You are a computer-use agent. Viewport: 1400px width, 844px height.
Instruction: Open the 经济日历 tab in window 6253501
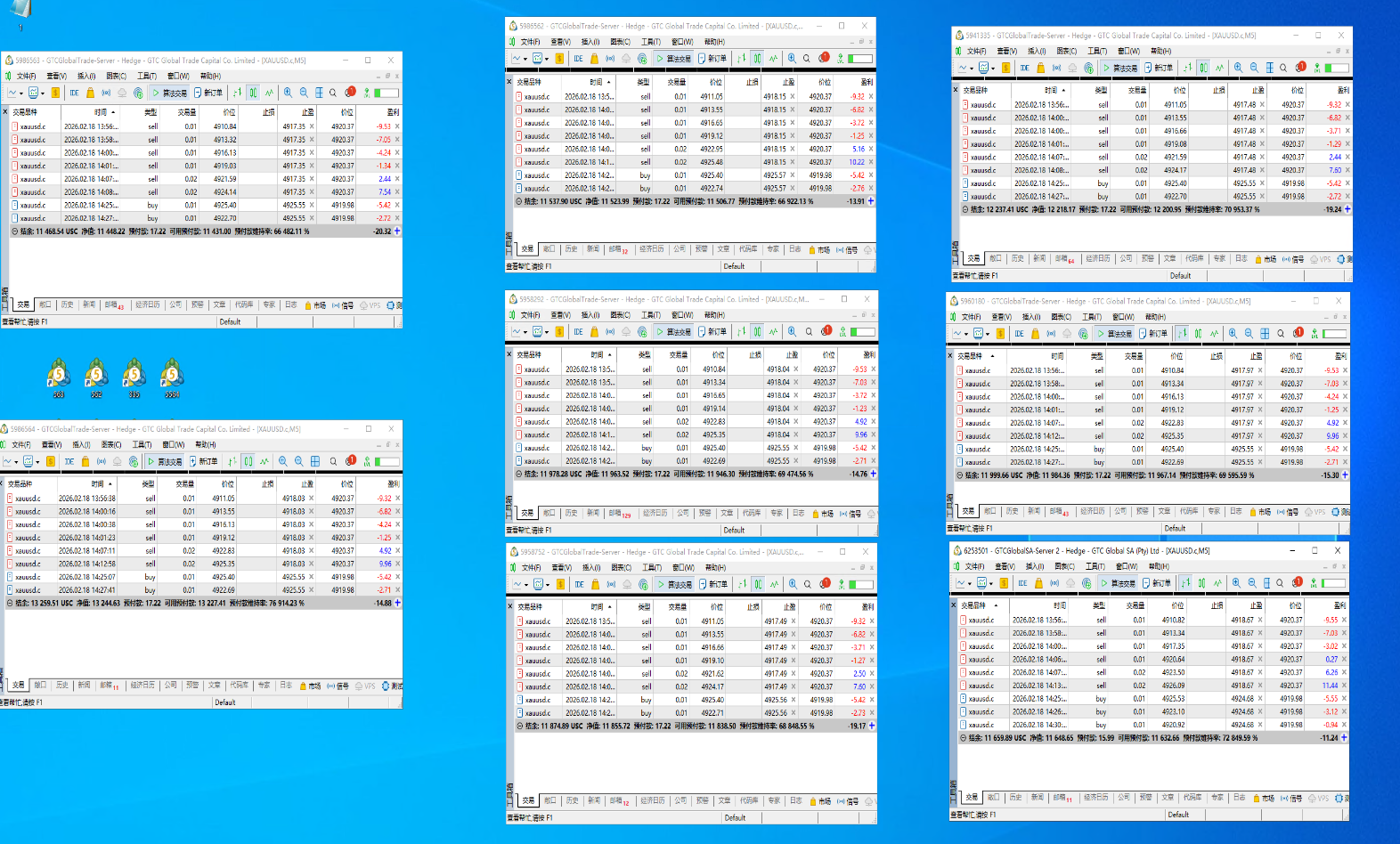[1096, 798]
